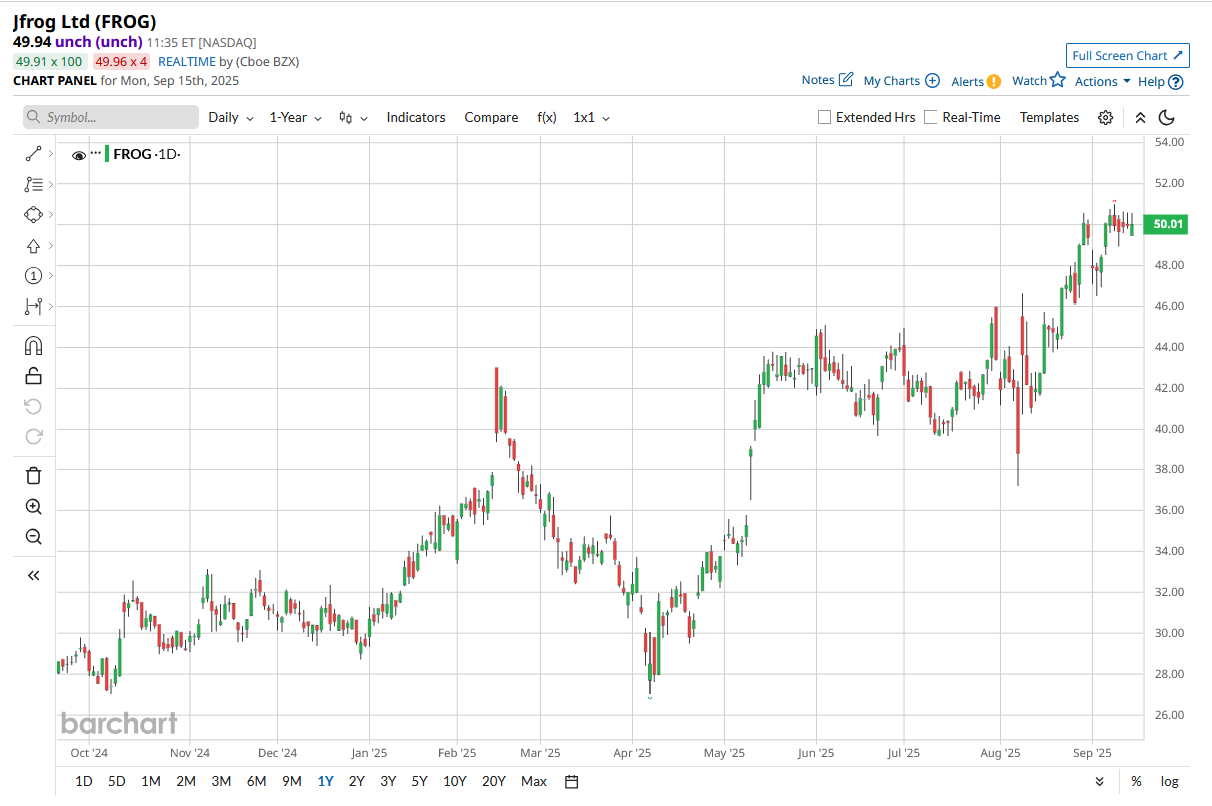
Task: Switch range to 3M
Action: pos(221,781)
